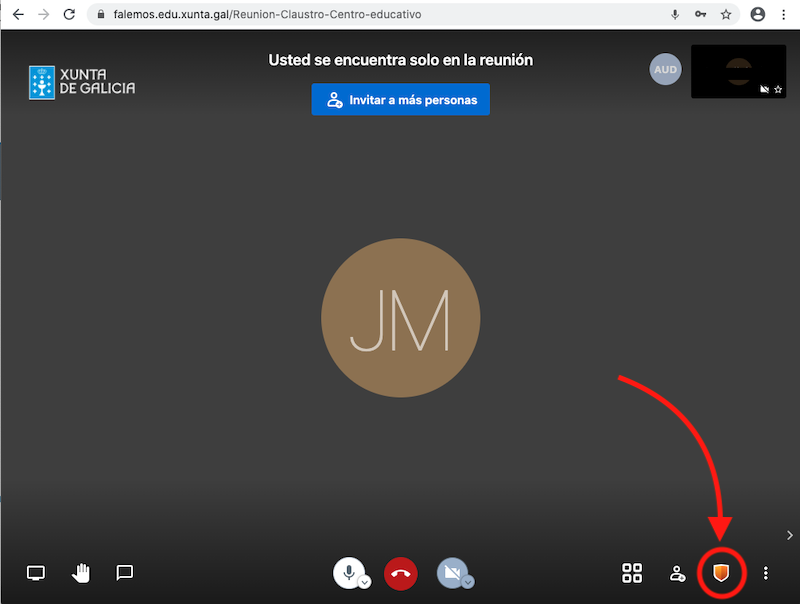Hang up with the red phone button
This screenshot has height=604, width=800.
[x=400, y=573]
